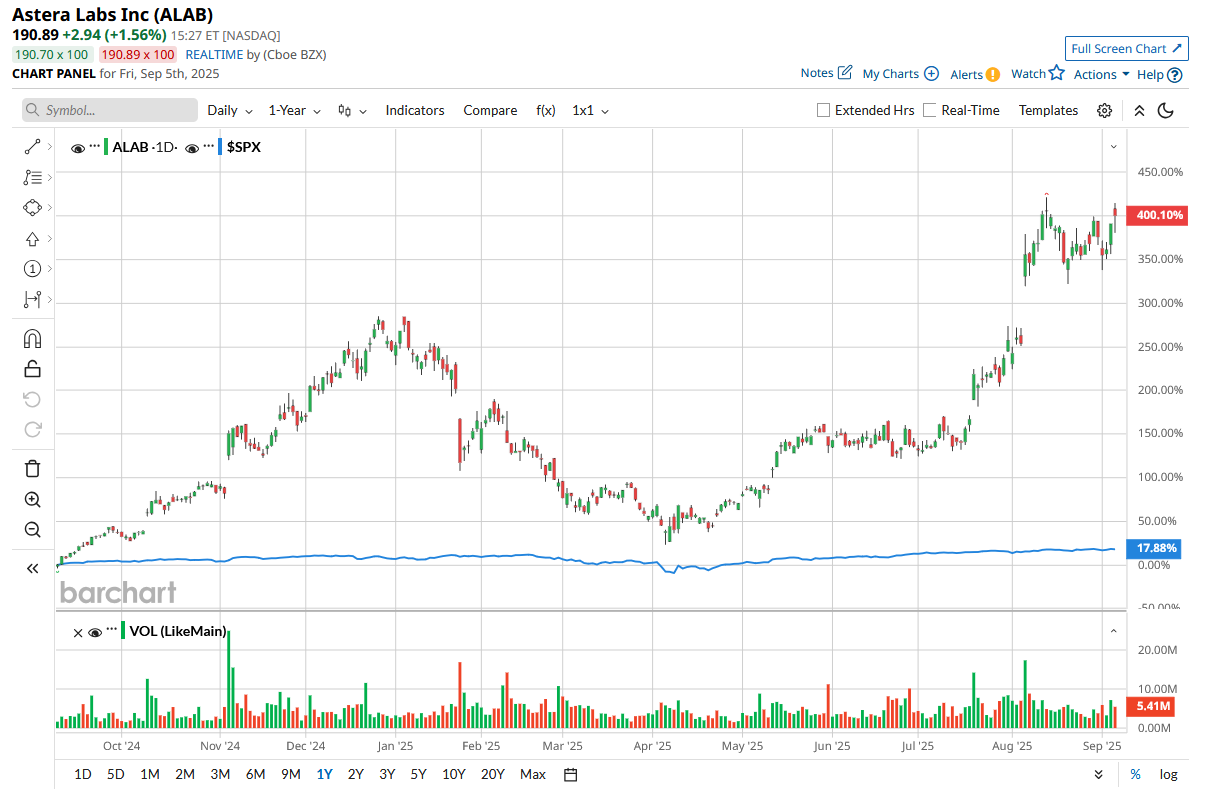Screen dimensions: 1215x810
Task: Open the candlestick chart type dropdown
Action: (x=352, y=111)
